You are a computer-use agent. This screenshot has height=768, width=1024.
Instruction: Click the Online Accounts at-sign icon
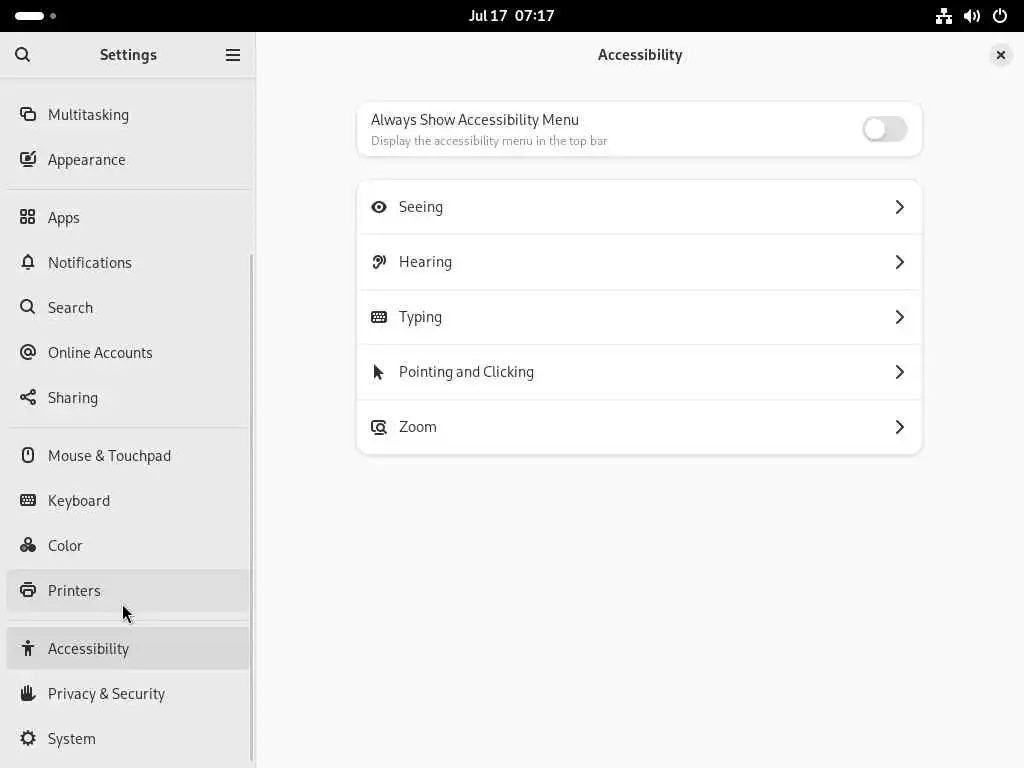27,352
